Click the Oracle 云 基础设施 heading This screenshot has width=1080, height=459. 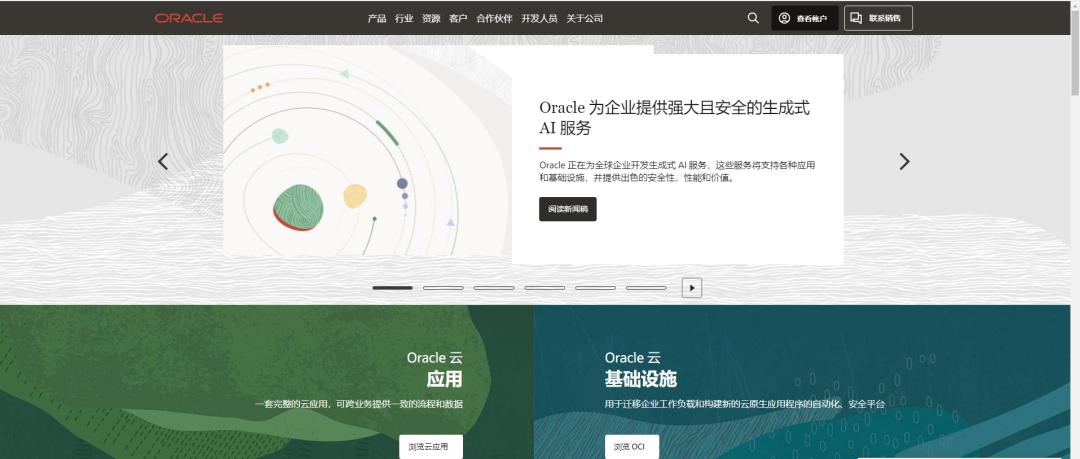[641, 369]
